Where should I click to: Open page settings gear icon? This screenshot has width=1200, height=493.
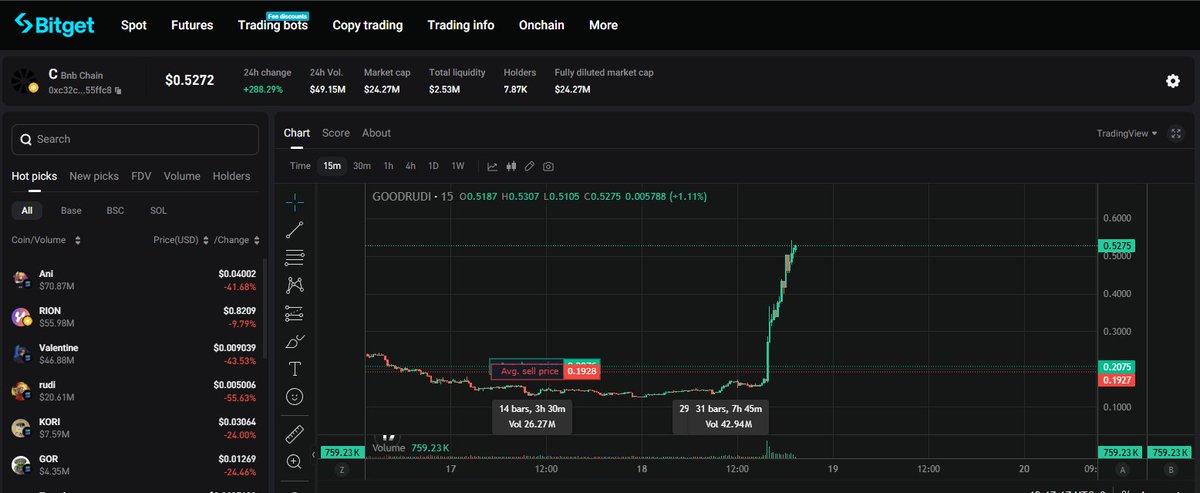coord(1173,81)
